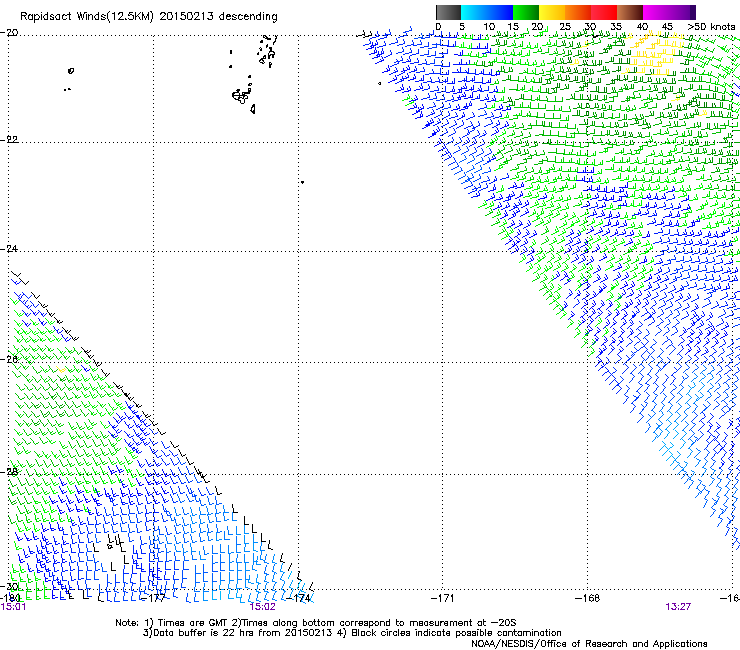The image size is (740, 650).
Task: Click the '-177' longitude axis label
Action: pyautogui.click(x=154, y=598)
